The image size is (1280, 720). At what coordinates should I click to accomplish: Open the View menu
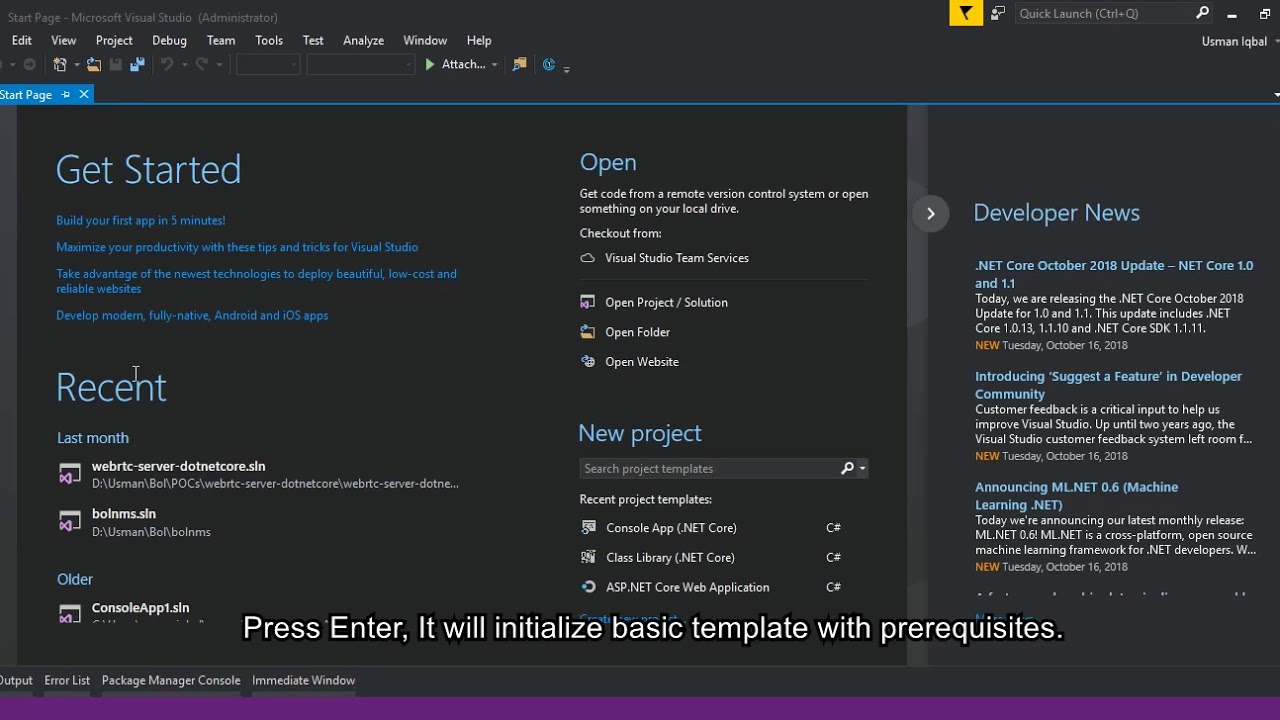[64, 40]
